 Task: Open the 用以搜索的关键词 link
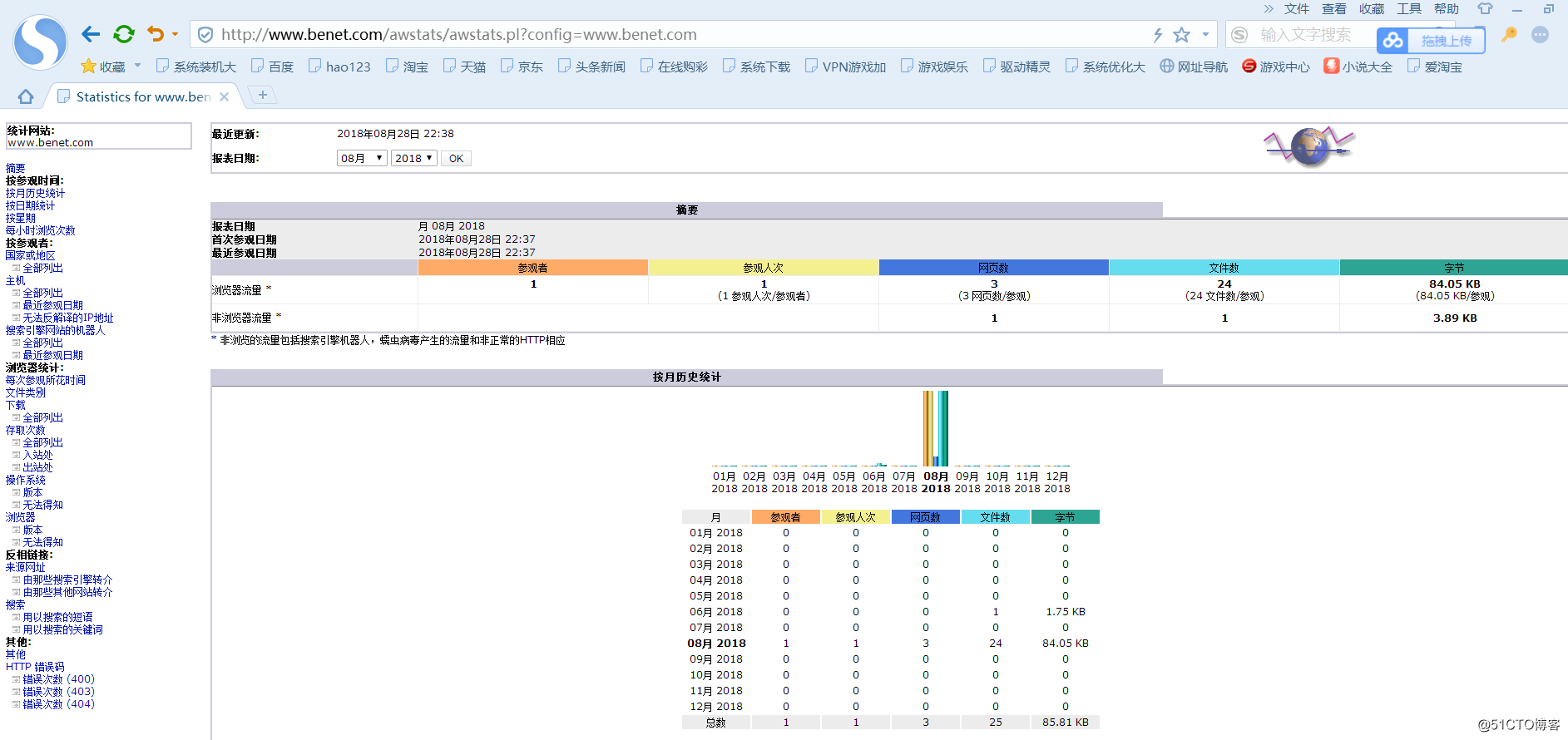[x=62, y=629]
